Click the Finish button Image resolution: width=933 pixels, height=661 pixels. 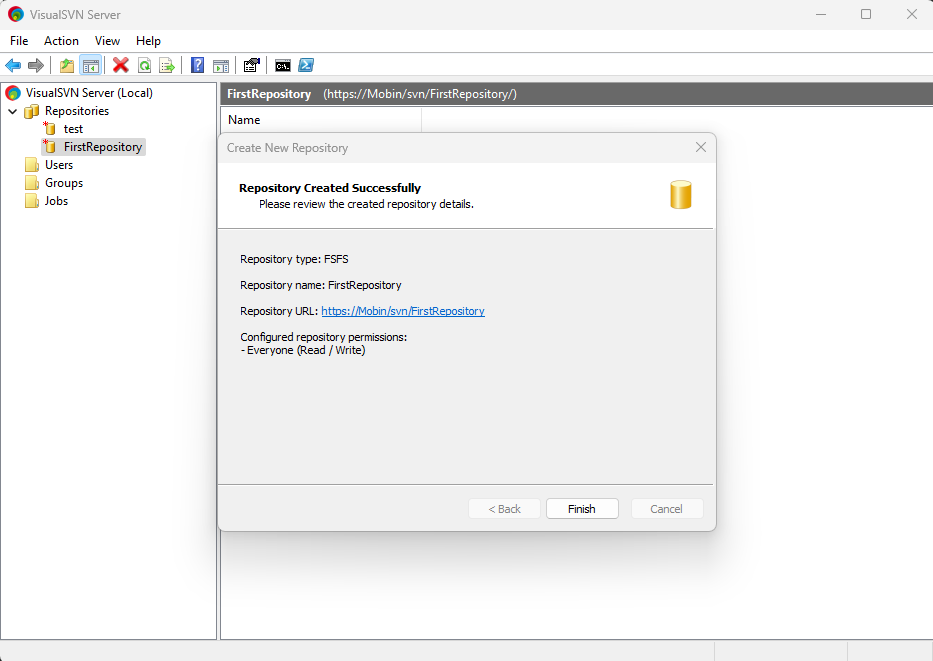click(581, 509)
